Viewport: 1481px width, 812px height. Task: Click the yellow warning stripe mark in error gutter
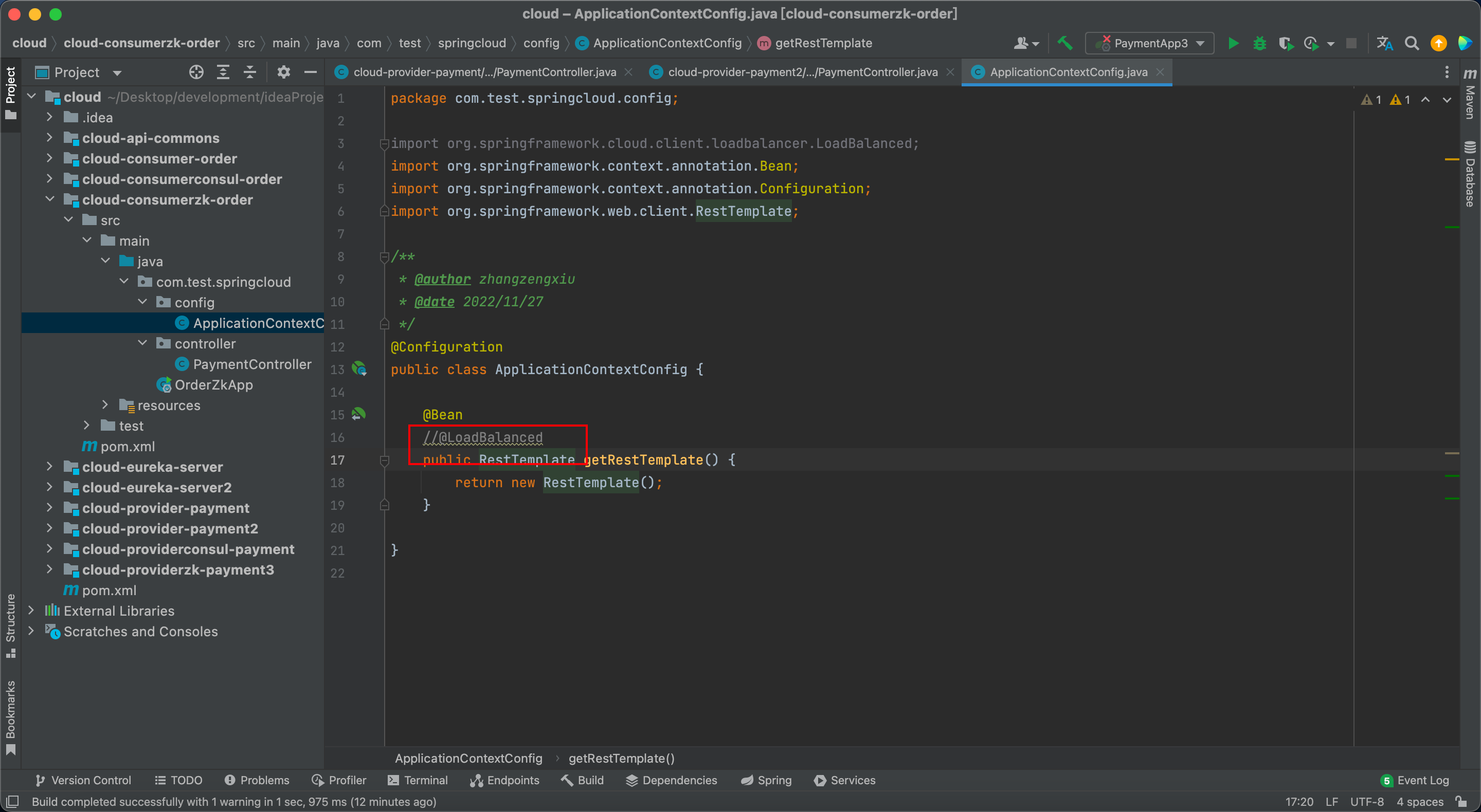[x=1452, y=159]
